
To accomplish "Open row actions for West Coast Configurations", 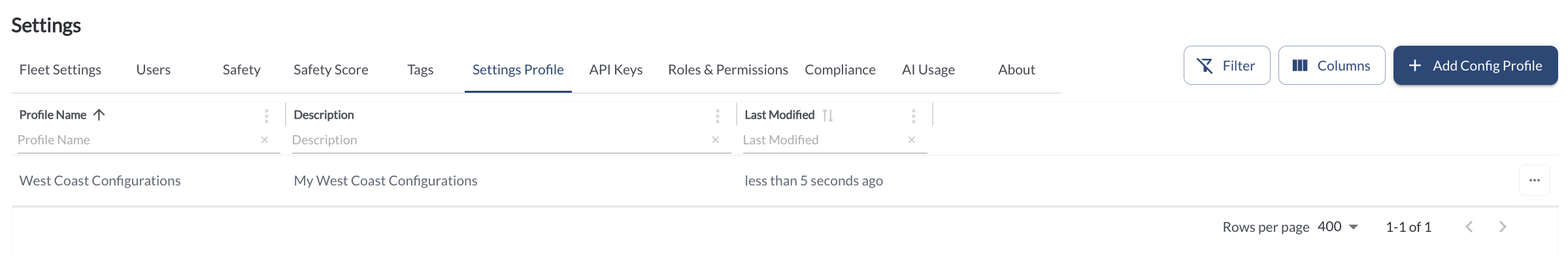I will pos(1535,180).
